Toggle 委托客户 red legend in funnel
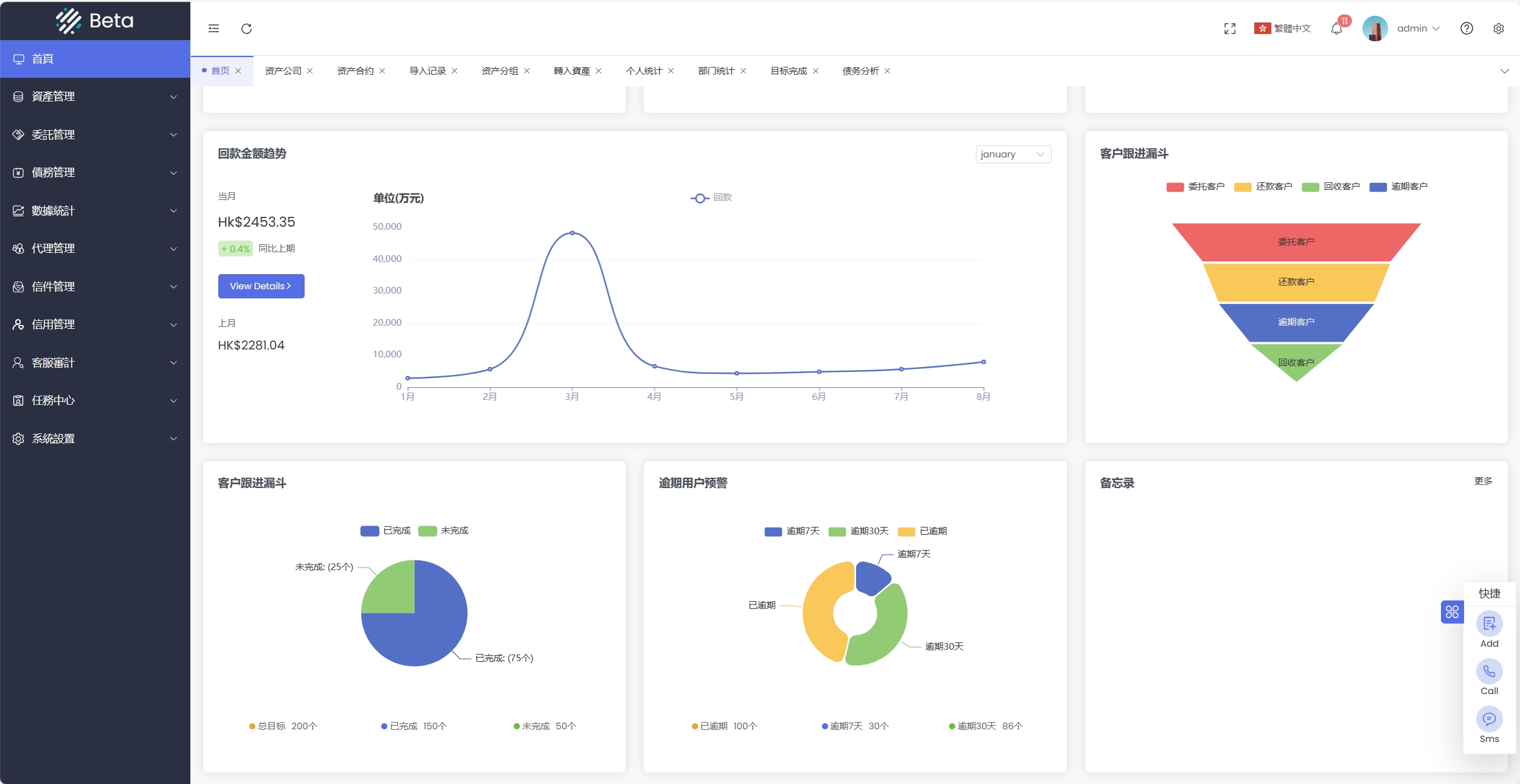The width and height of the screenshot is (1520, 784). [1195, 187]
